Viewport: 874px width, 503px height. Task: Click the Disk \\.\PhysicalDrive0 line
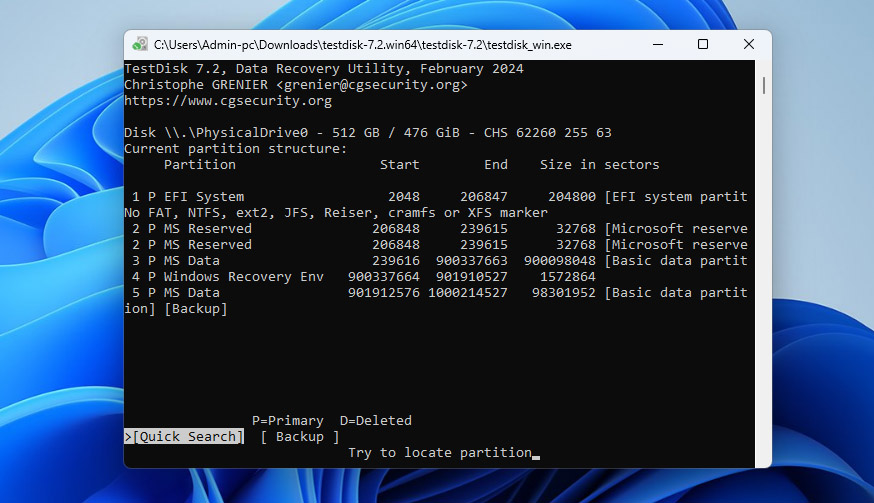point(368,133)
